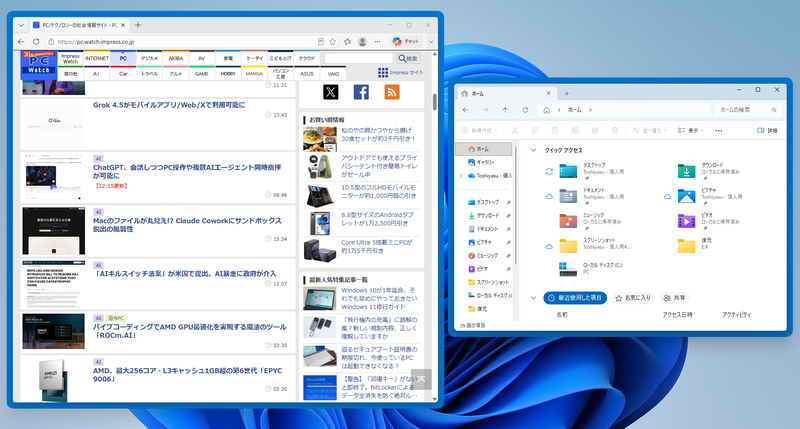Open the 表示 view dropdown

pos(691,131)
